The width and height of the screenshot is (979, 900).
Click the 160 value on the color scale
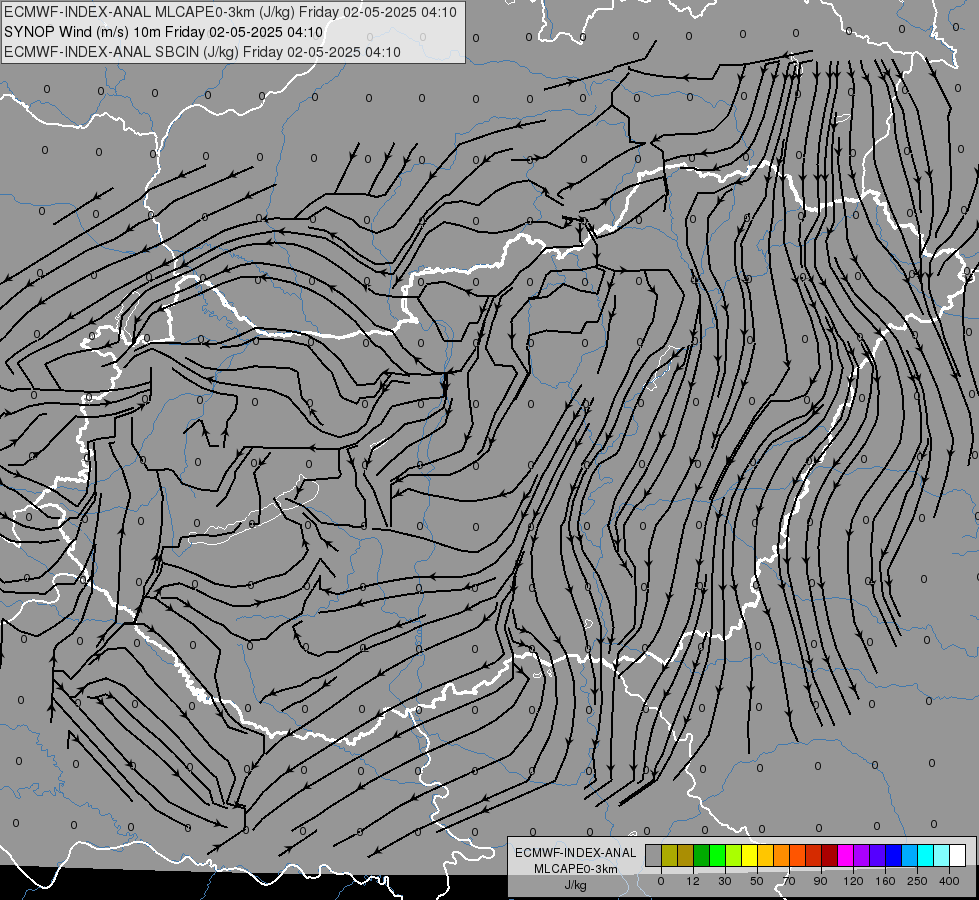click(x=885, y=881)
